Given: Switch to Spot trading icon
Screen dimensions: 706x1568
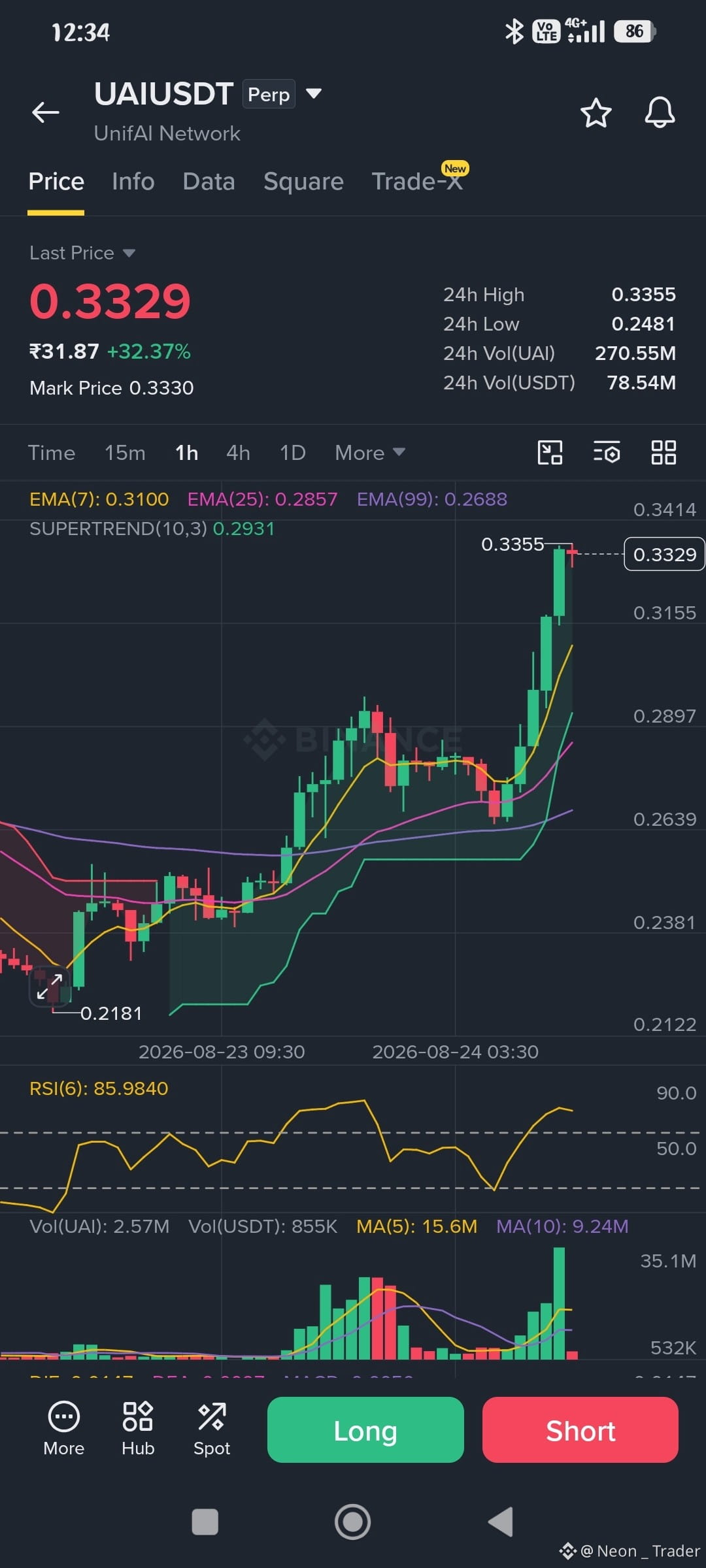Looking at the screenshot, I should [x=212, y=1429].
